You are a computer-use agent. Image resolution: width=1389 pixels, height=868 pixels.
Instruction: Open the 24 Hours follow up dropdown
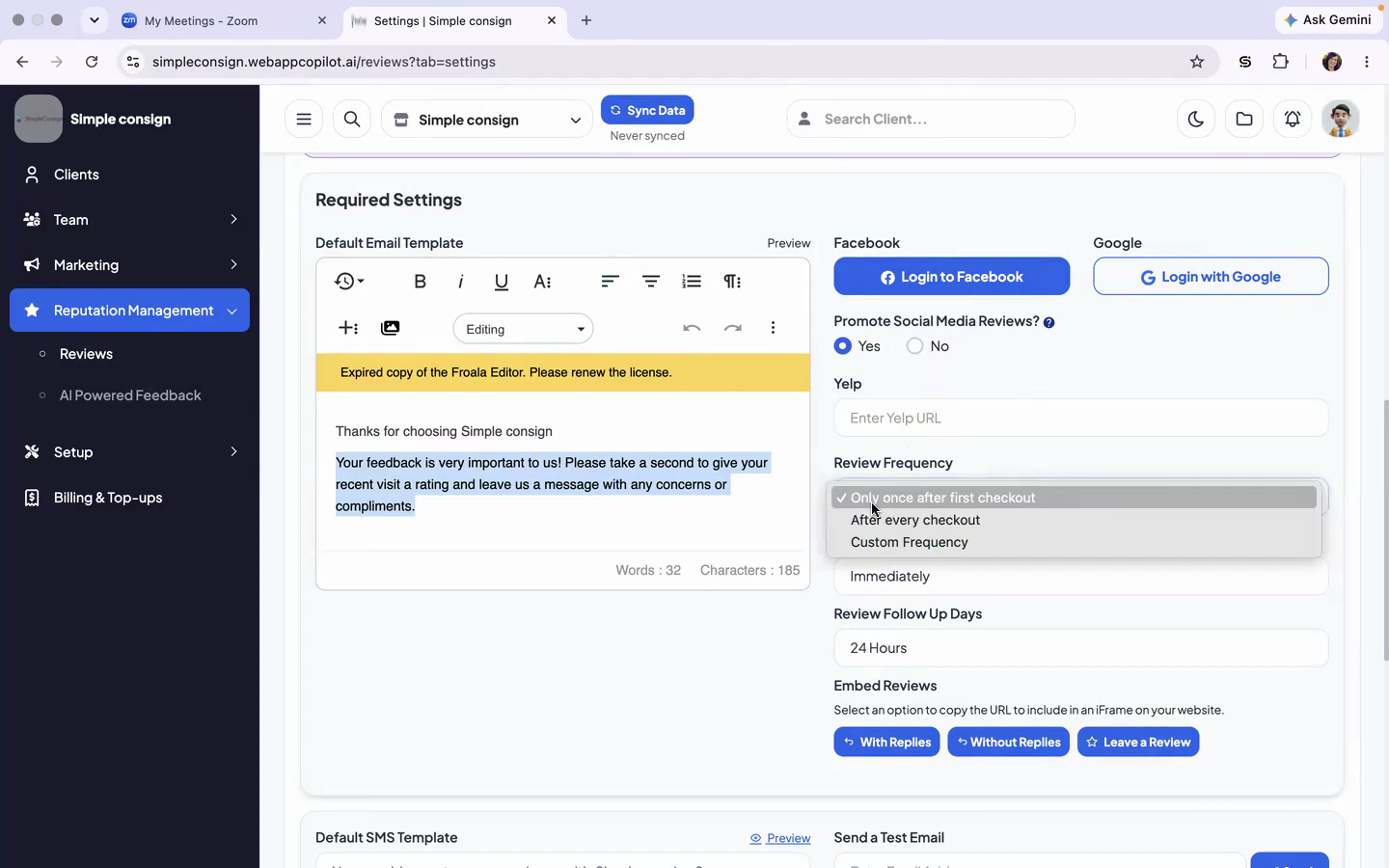(1080, 648)
